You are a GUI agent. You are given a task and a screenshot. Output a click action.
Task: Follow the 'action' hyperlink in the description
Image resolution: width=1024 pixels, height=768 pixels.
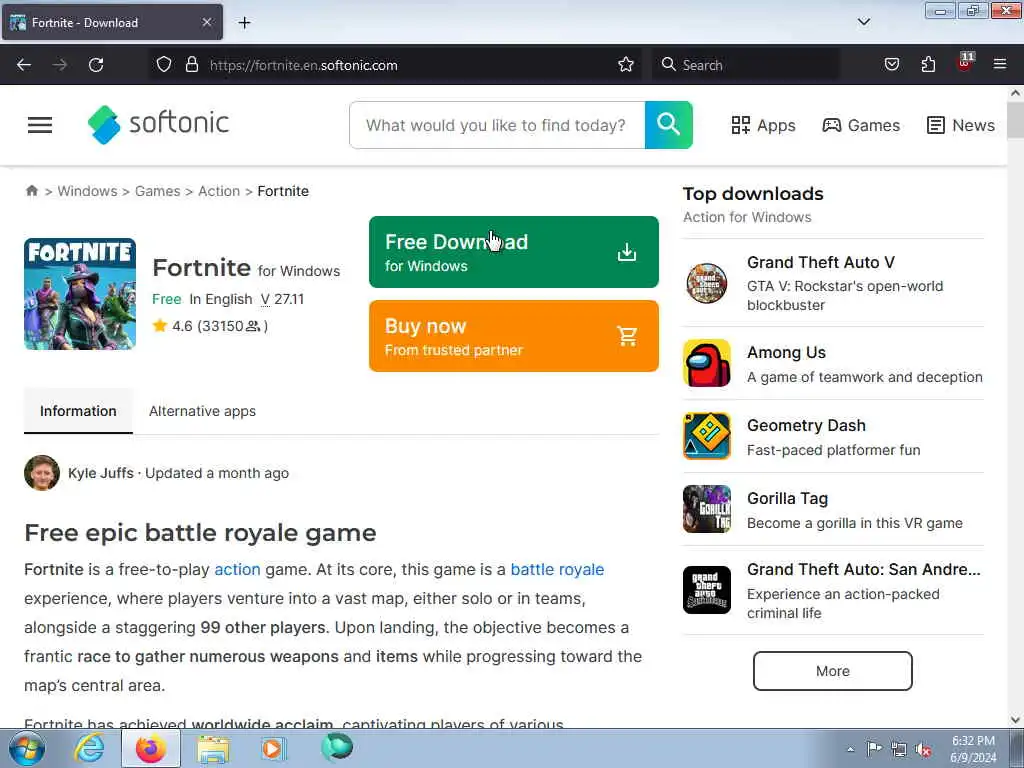237,569
